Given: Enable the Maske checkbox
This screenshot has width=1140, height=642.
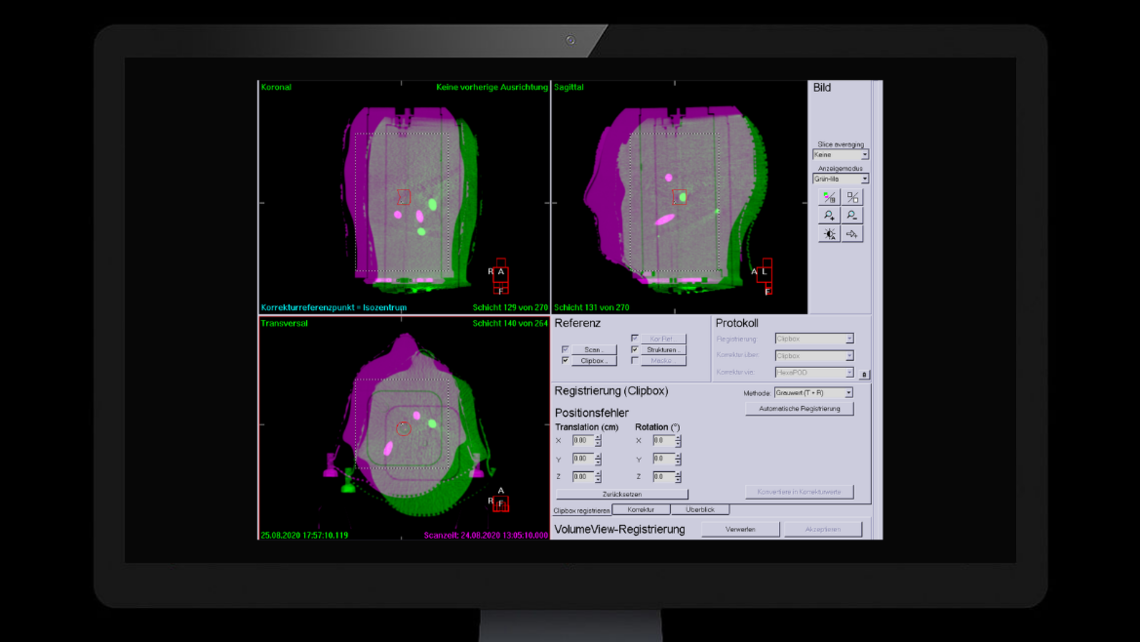Looking at the screenshot, I should 634,361.
